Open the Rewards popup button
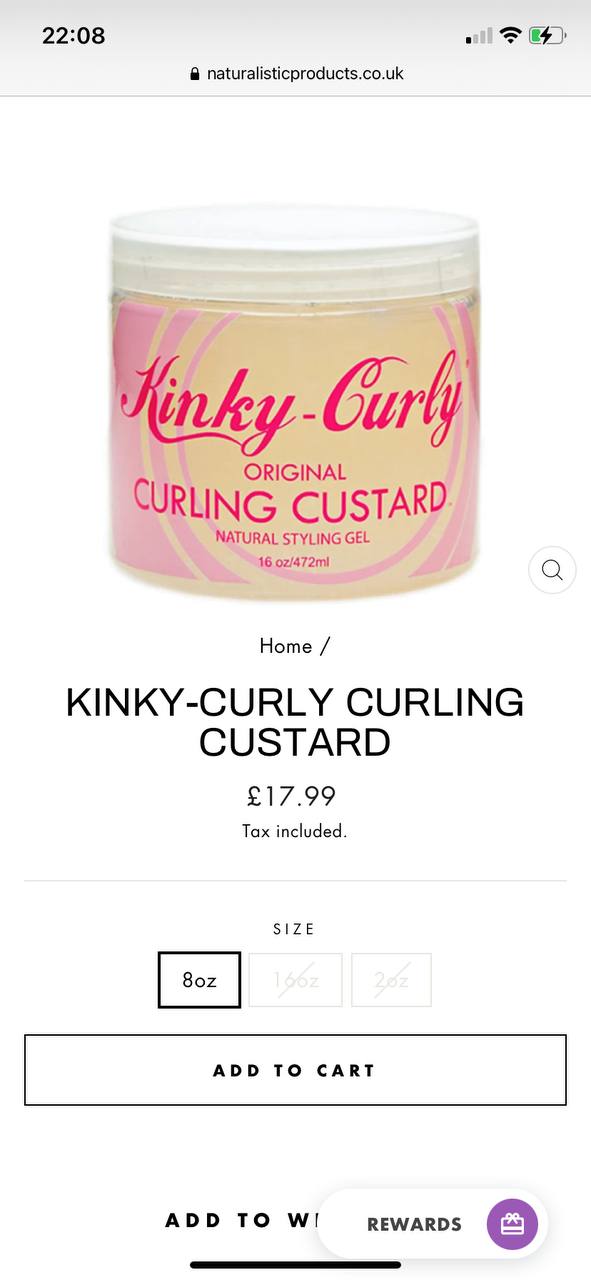The image size is (591, 1280). point(432,1224)
